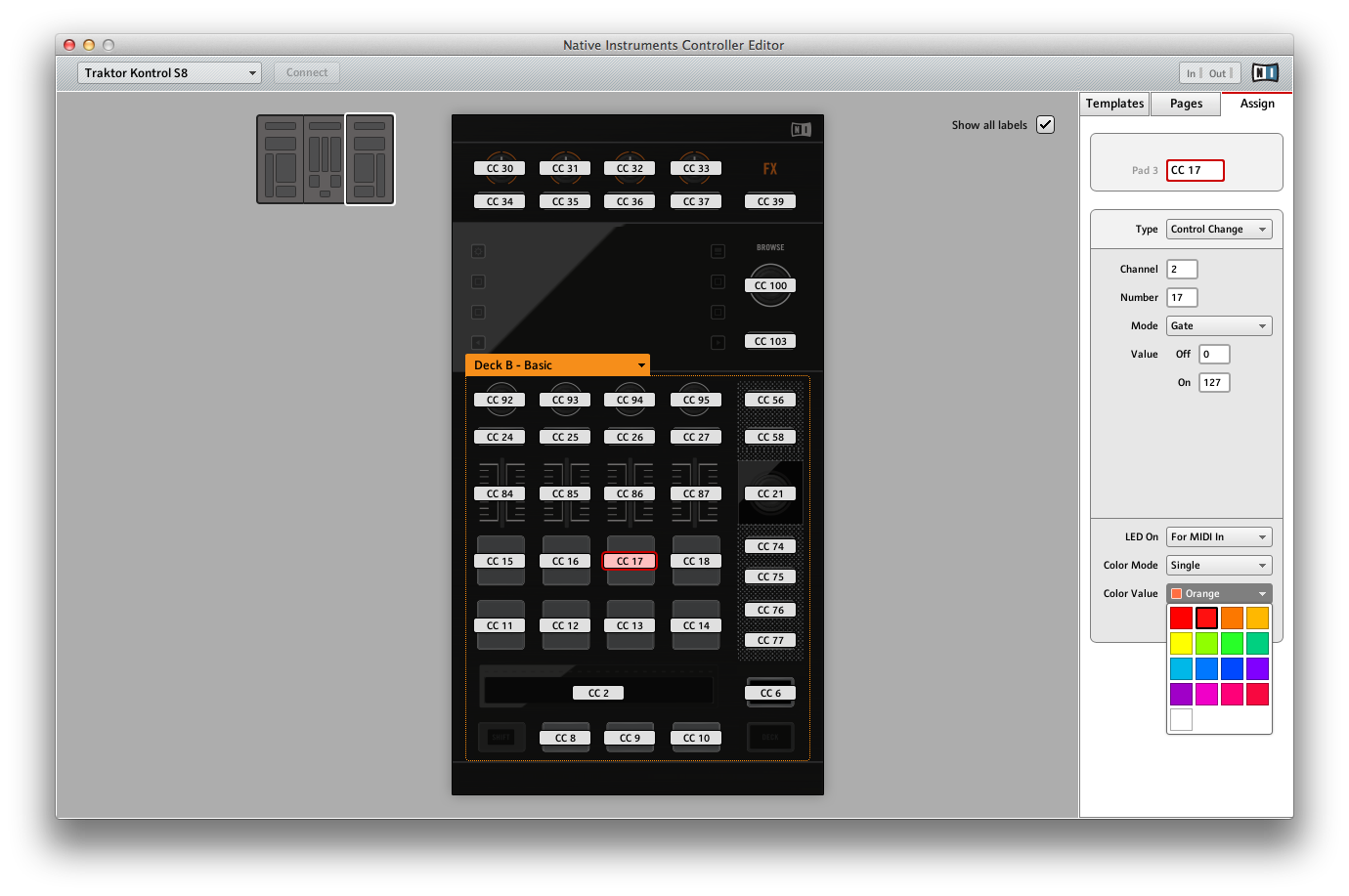Pick the yellow color swatch
The width and height of the screenshot is (1349, 896).
tap(1181, 643)
